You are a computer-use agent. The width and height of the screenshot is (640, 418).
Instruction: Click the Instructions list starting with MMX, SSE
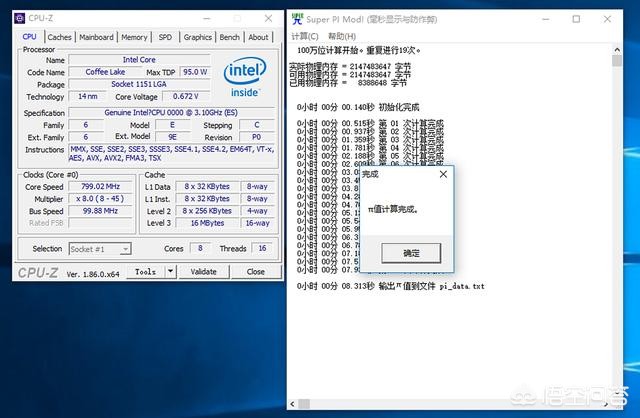171,153
